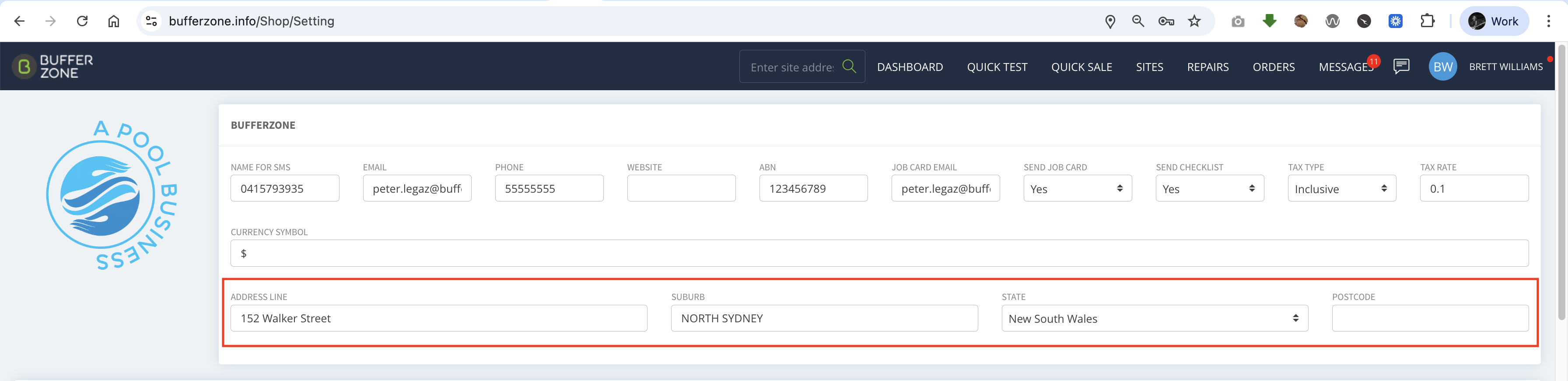Open the password key icon in address bar
Image resolution: width=1568 pixels, height=381 pixels.
[x=1165, y=21]
